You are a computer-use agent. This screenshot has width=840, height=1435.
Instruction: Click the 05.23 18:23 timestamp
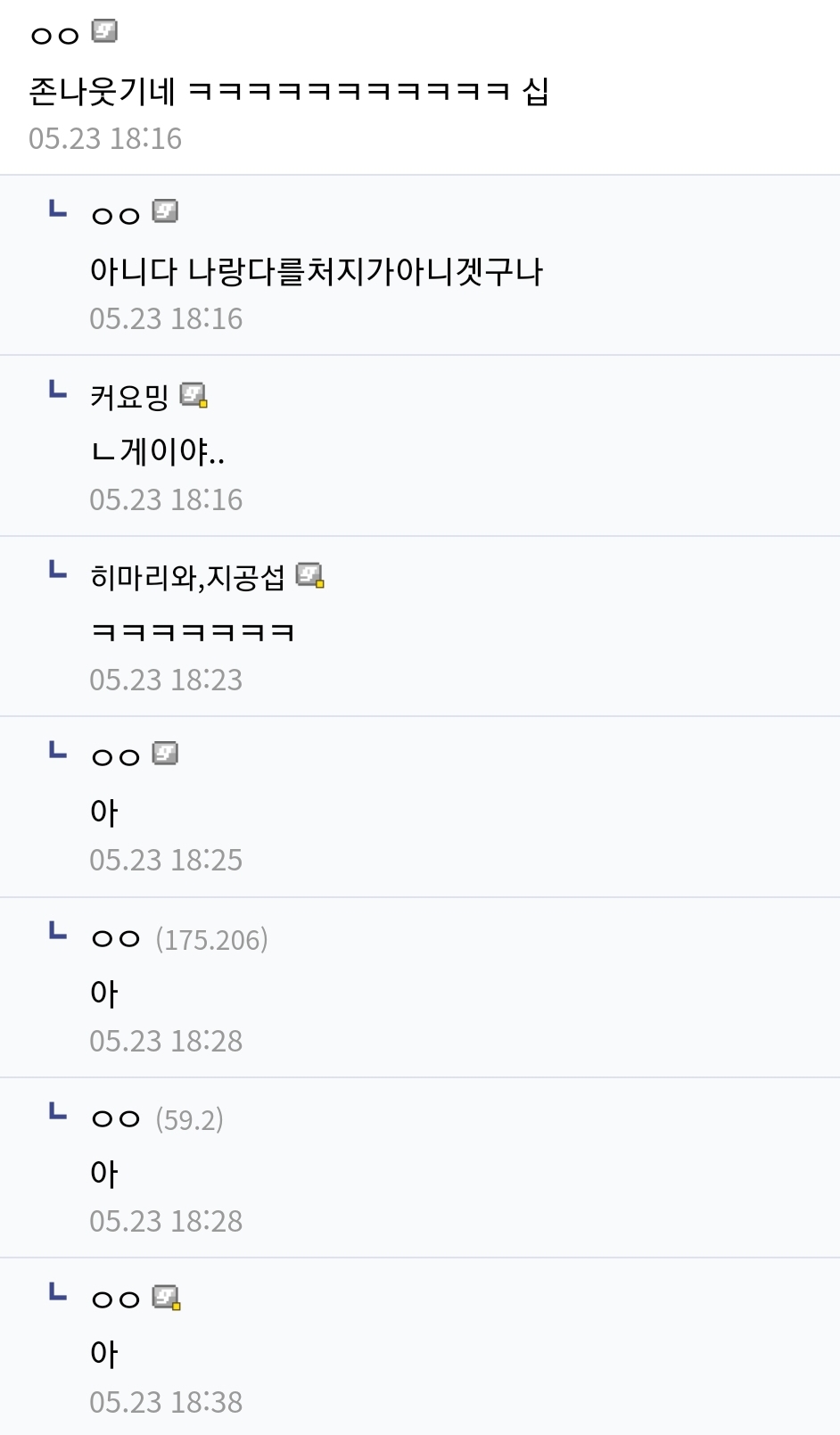pos(166,680)
